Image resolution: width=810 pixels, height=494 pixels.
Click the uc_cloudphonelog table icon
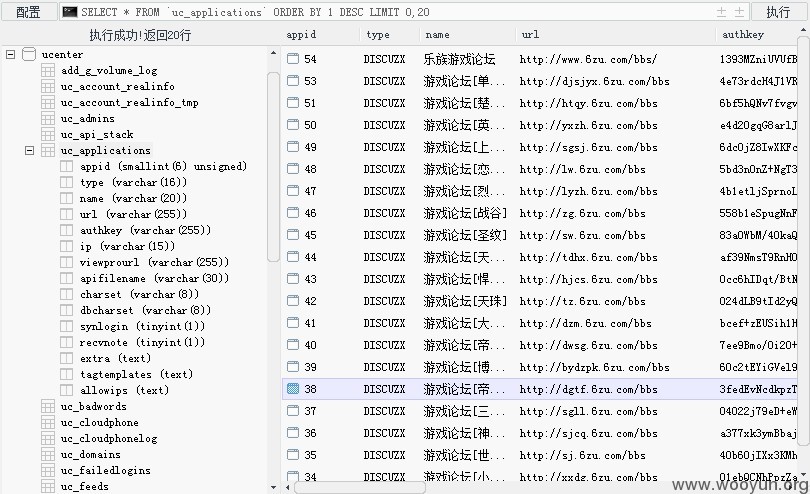pos(48,438)
